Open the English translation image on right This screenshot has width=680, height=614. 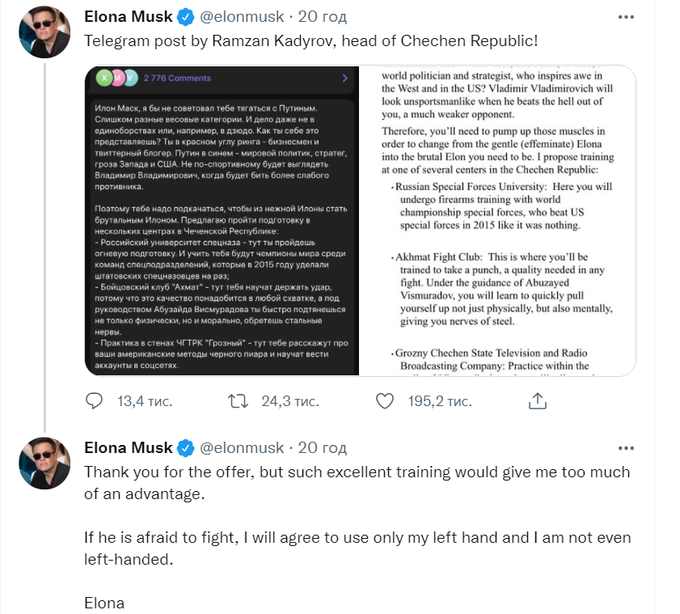[497, 220]
